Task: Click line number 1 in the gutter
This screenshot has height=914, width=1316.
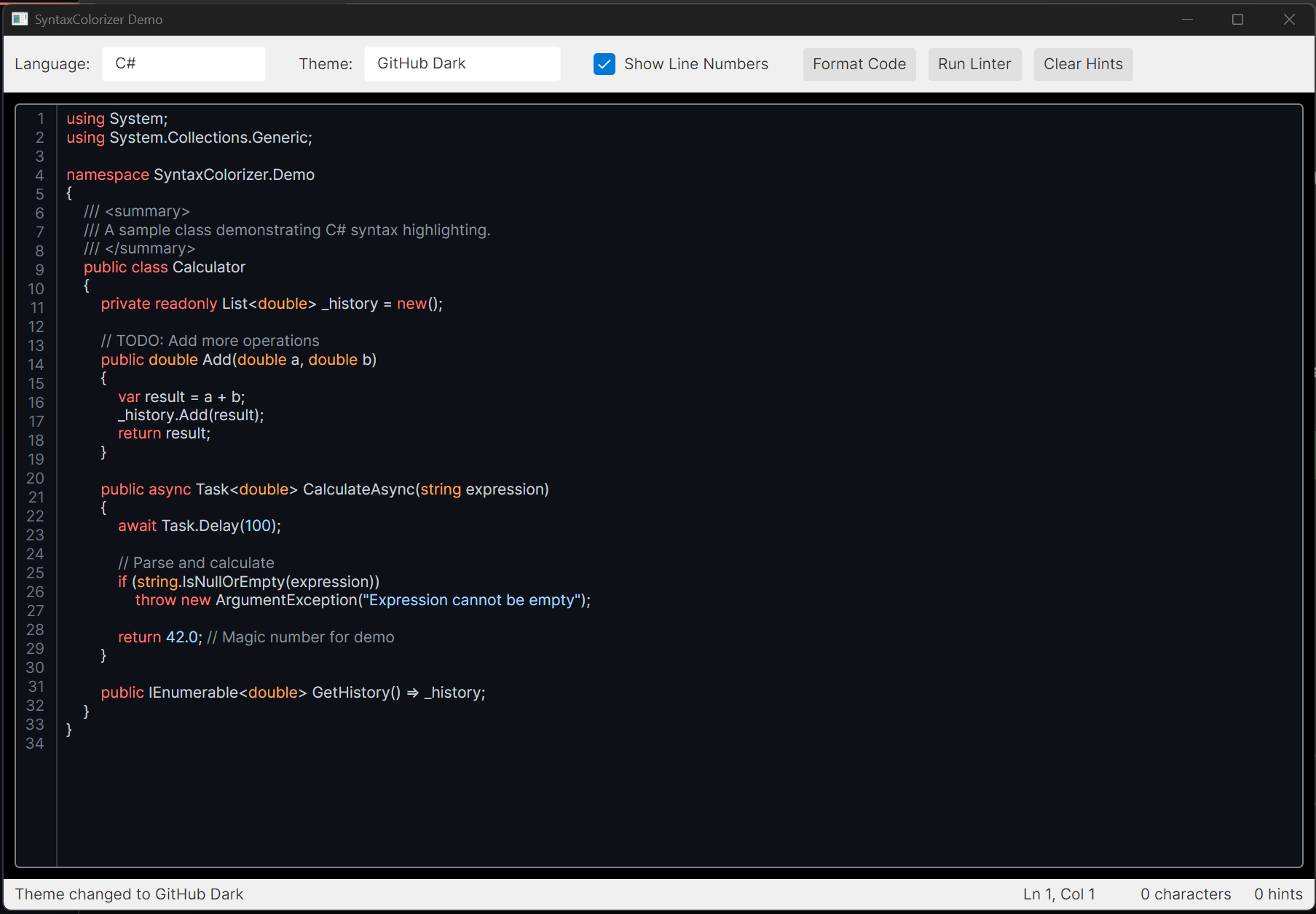Action: [41, 119]
